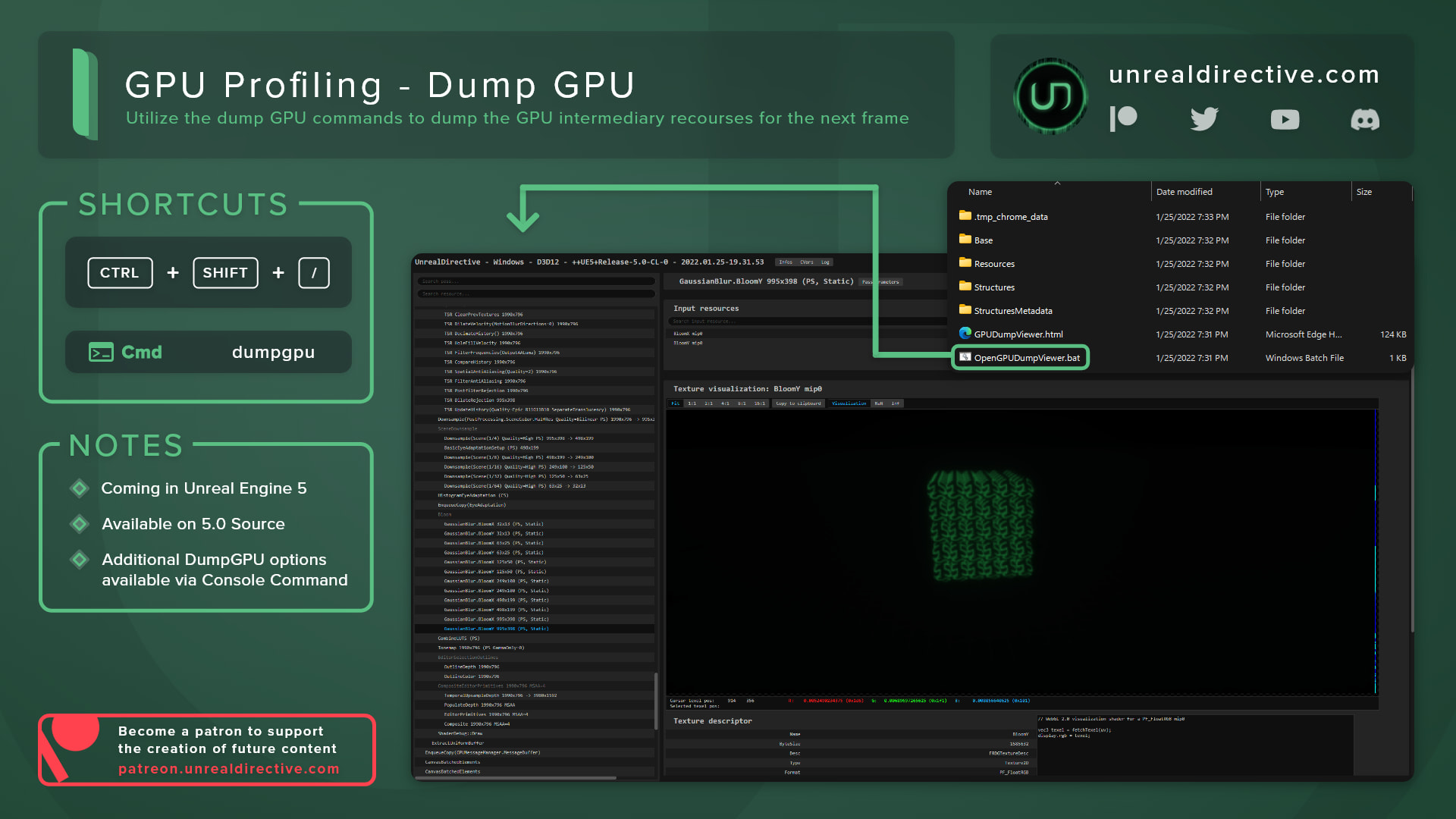Switch to the Log tab
Image resolution: width=1456 pixels, height=819 pixels.
pos(825,262)
